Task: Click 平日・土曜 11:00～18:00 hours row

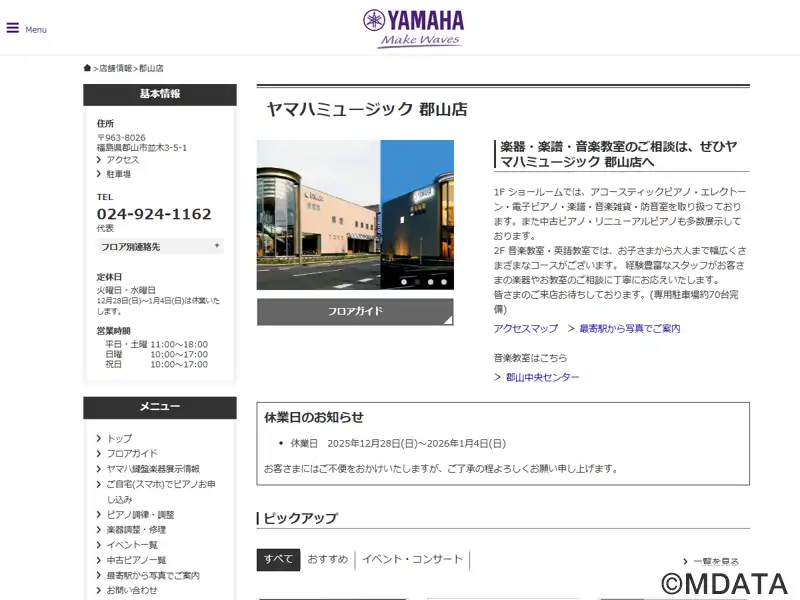Action: [x=157, y=344]
